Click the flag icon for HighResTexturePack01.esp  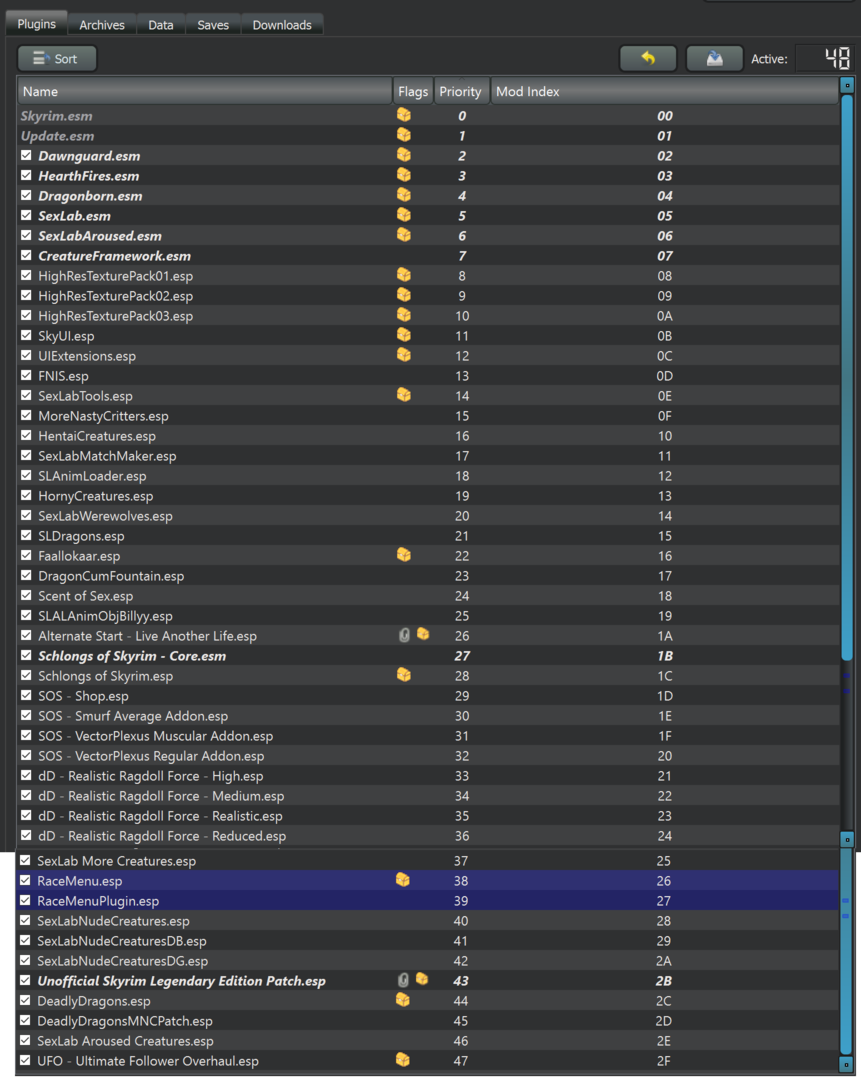point(404,275)
